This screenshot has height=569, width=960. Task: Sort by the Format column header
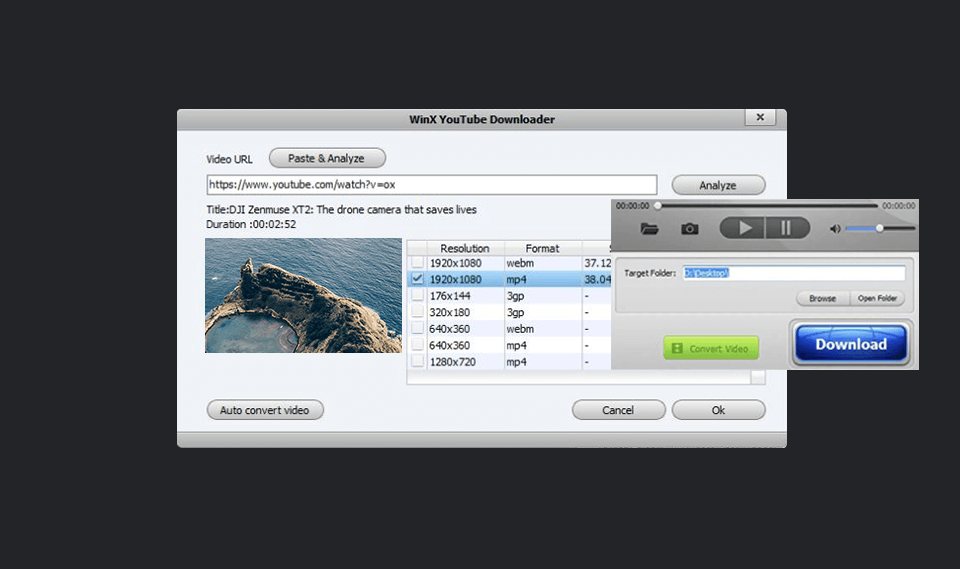coord(543,248)
